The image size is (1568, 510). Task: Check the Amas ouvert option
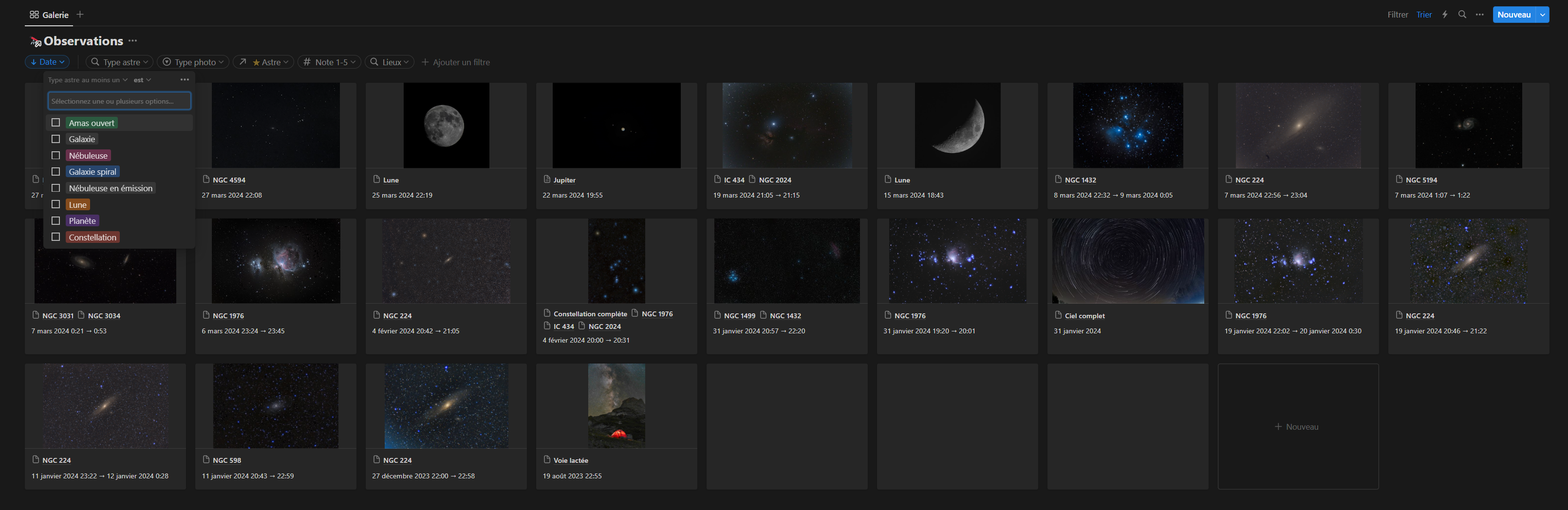click(x=56, y=123)
